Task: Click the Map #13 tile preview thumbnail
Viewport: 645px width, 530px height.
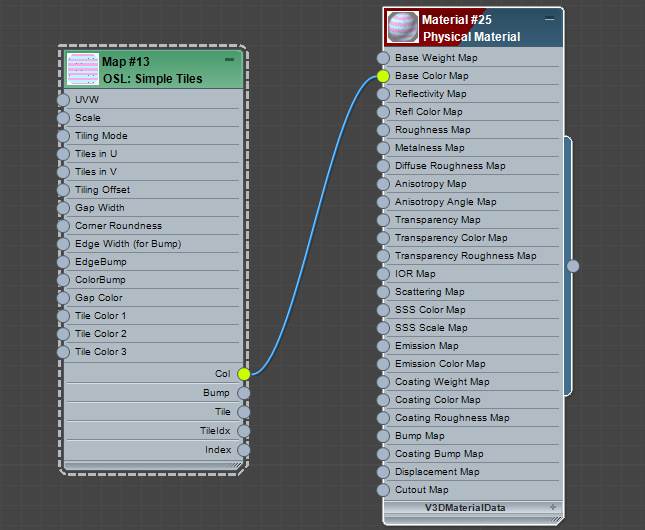Action: (x=83, y=69)
